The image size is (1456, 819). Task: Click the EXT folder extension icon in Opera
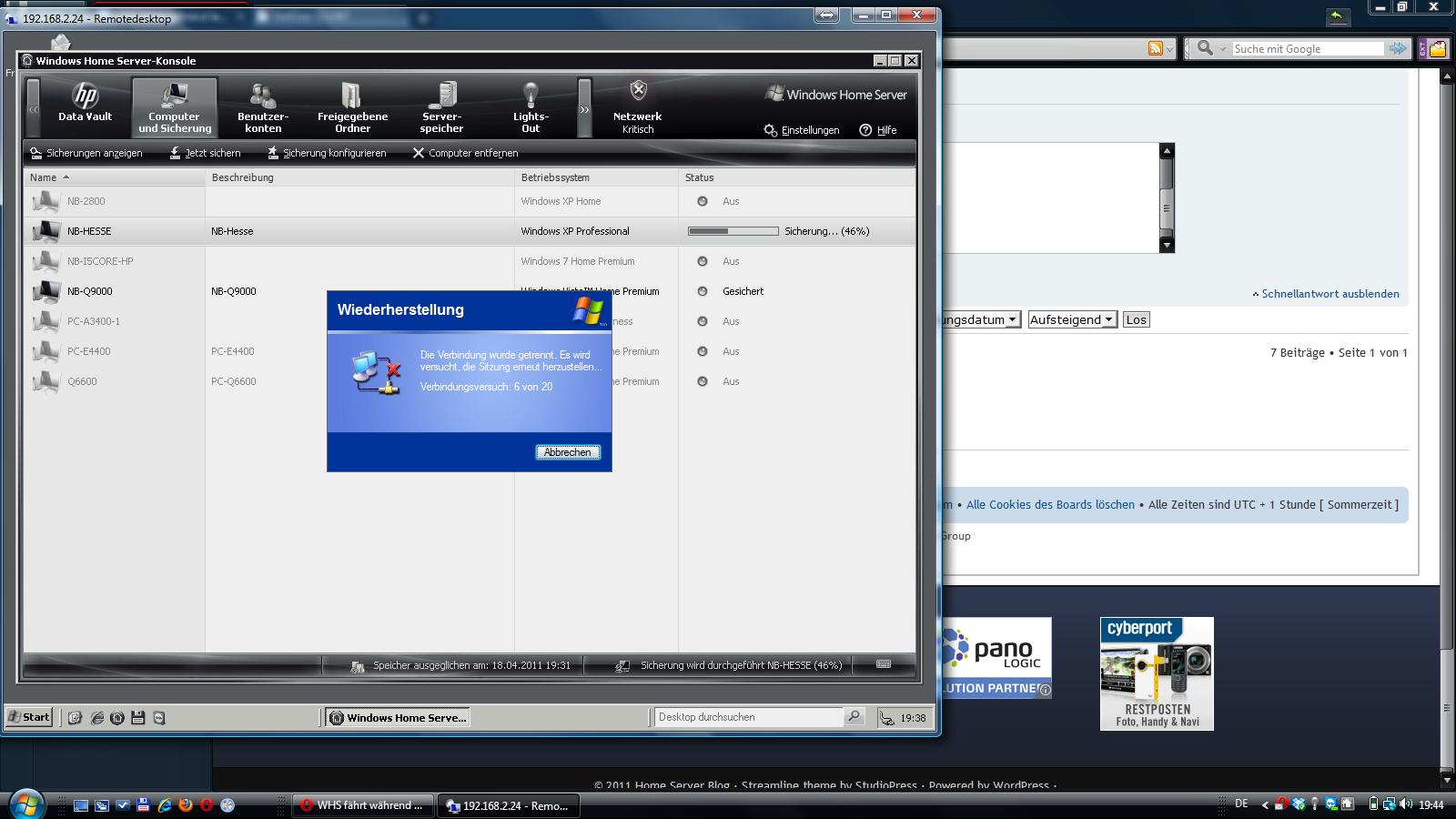tap(1432, 49)
